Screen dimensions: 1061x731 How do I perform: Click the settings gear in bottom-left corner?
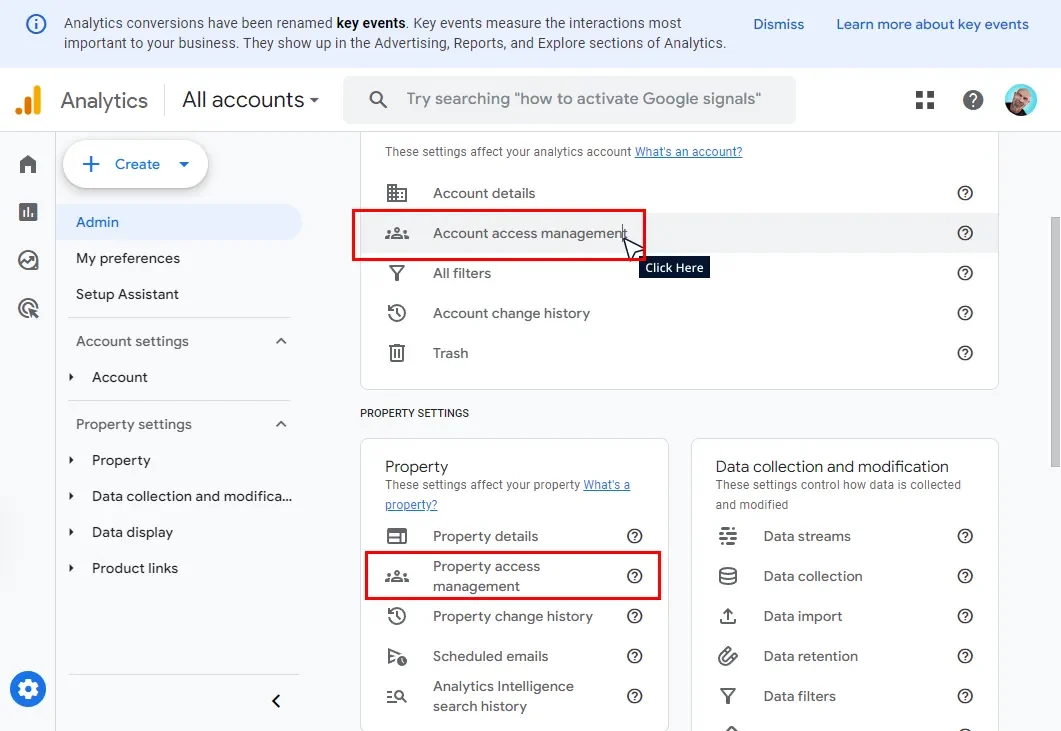(x=28, y=689)
